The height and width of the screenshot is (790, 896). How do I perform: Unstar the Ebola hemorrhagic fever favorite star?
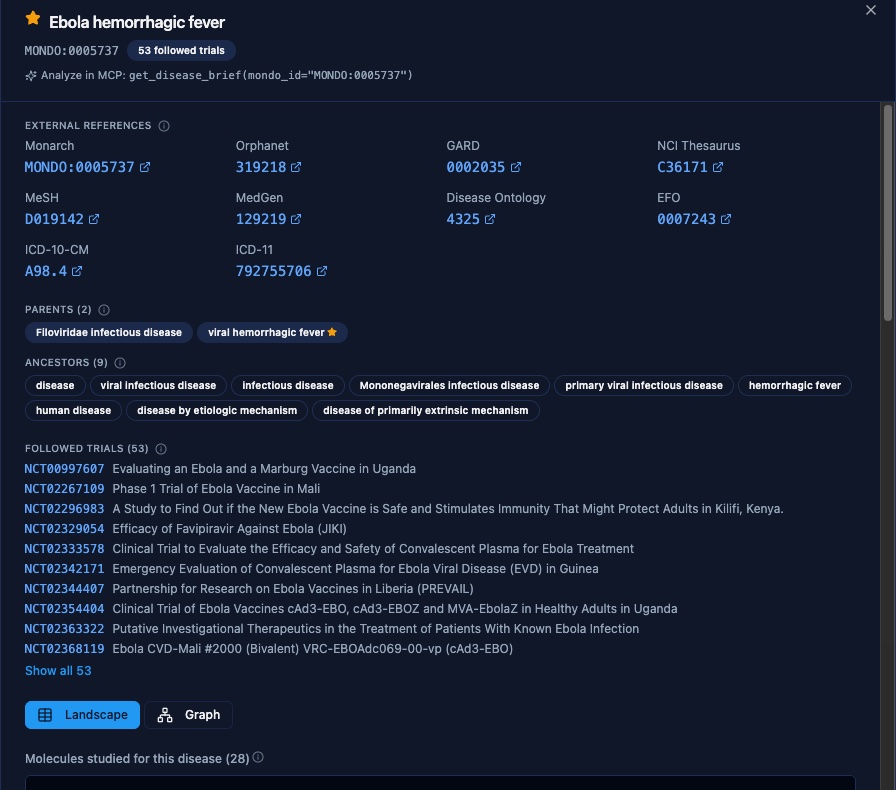[x=33, y=19]
